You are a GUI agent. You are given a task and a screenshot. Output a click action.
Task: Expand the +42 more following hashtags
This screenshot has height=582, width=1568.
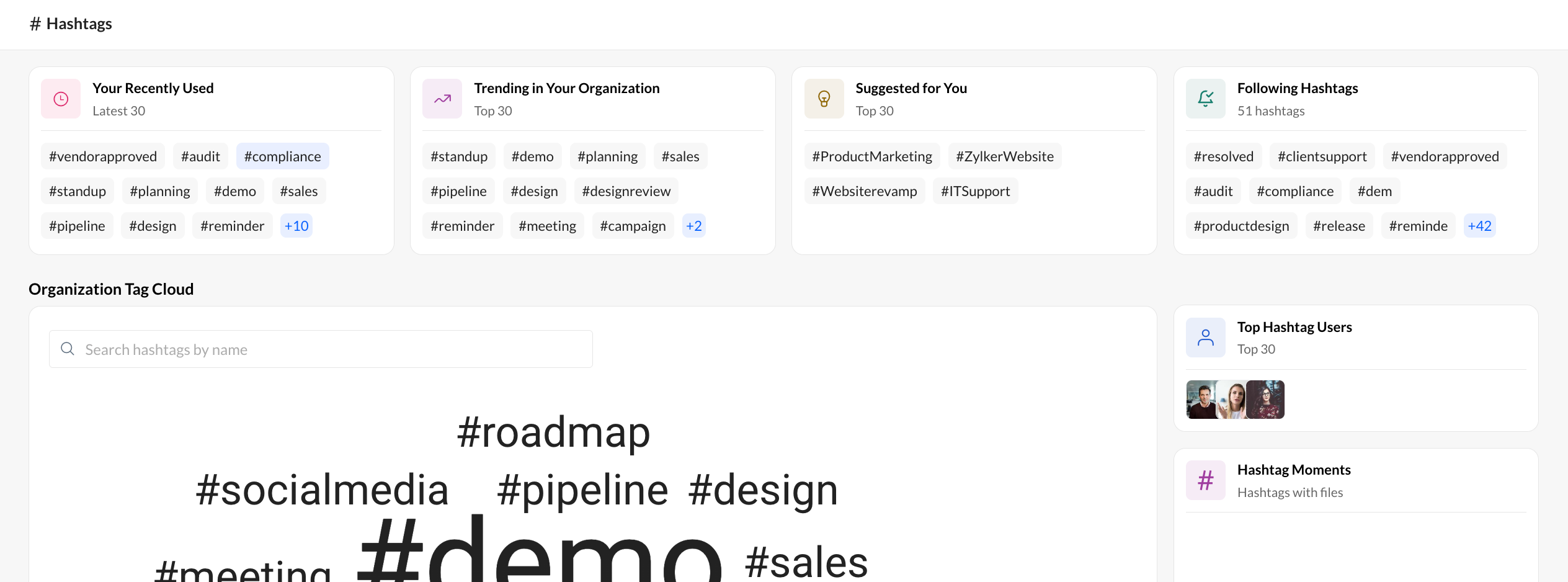pos(1480,226)
